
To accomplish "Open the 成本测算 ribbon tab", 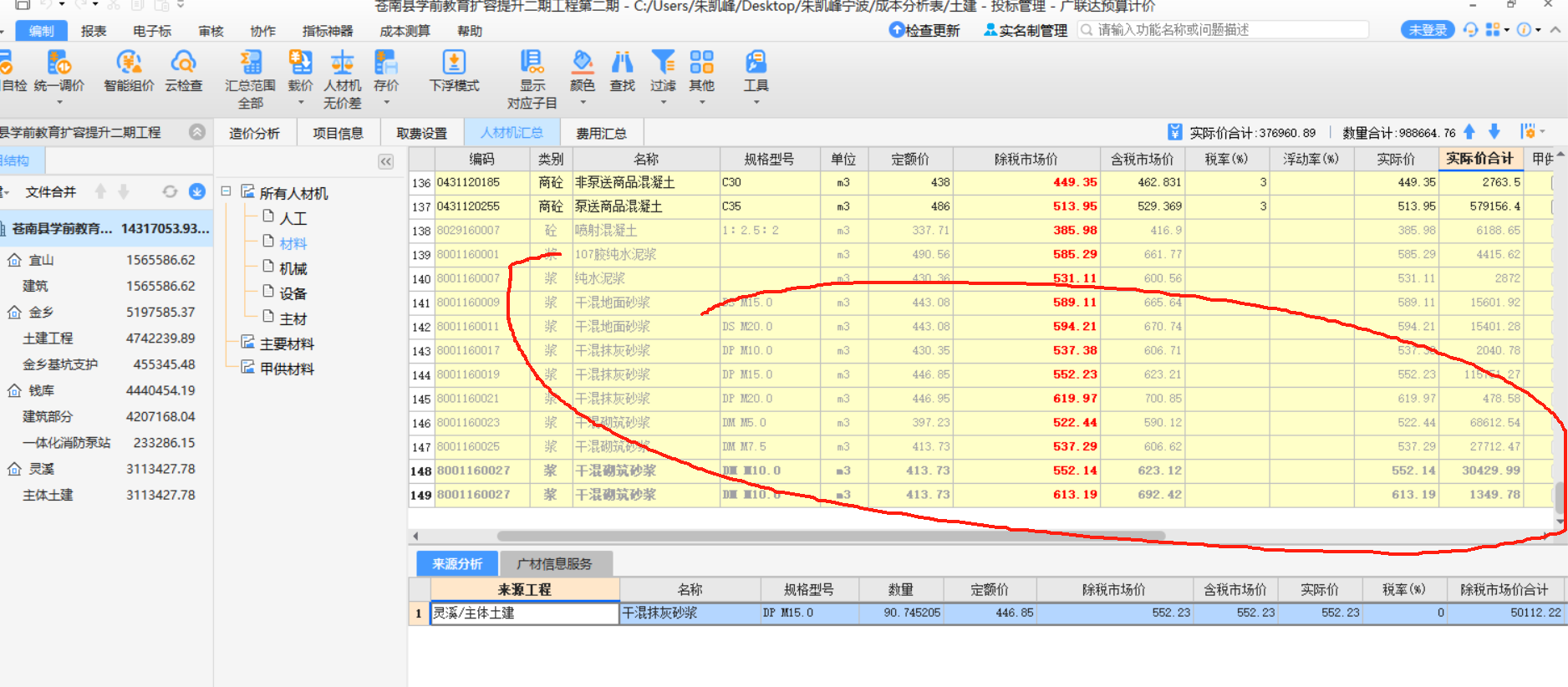I will click(405, 31).
